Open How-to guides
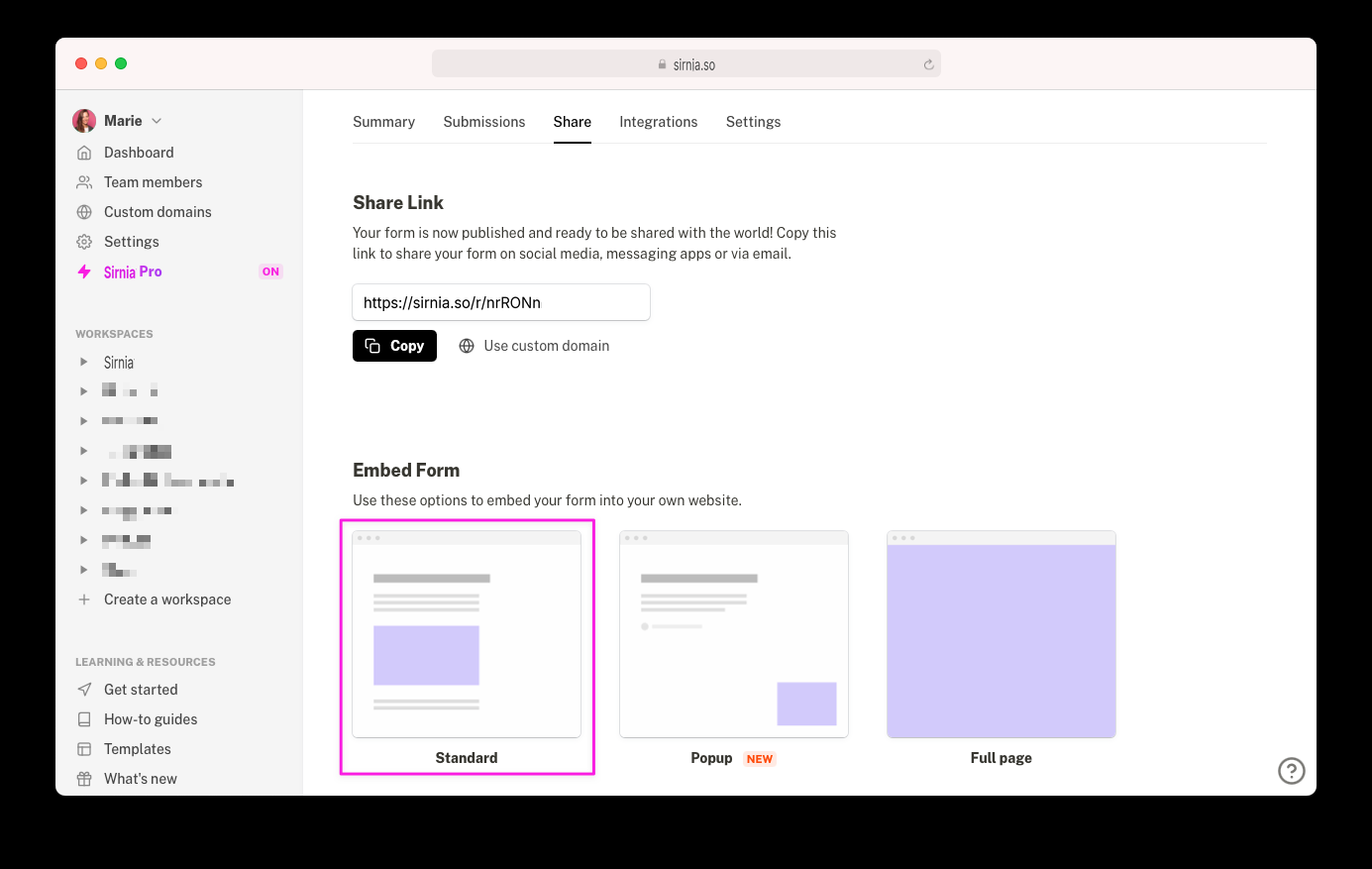This screenshot has width=1372, height=869. [x=151, y=719]
